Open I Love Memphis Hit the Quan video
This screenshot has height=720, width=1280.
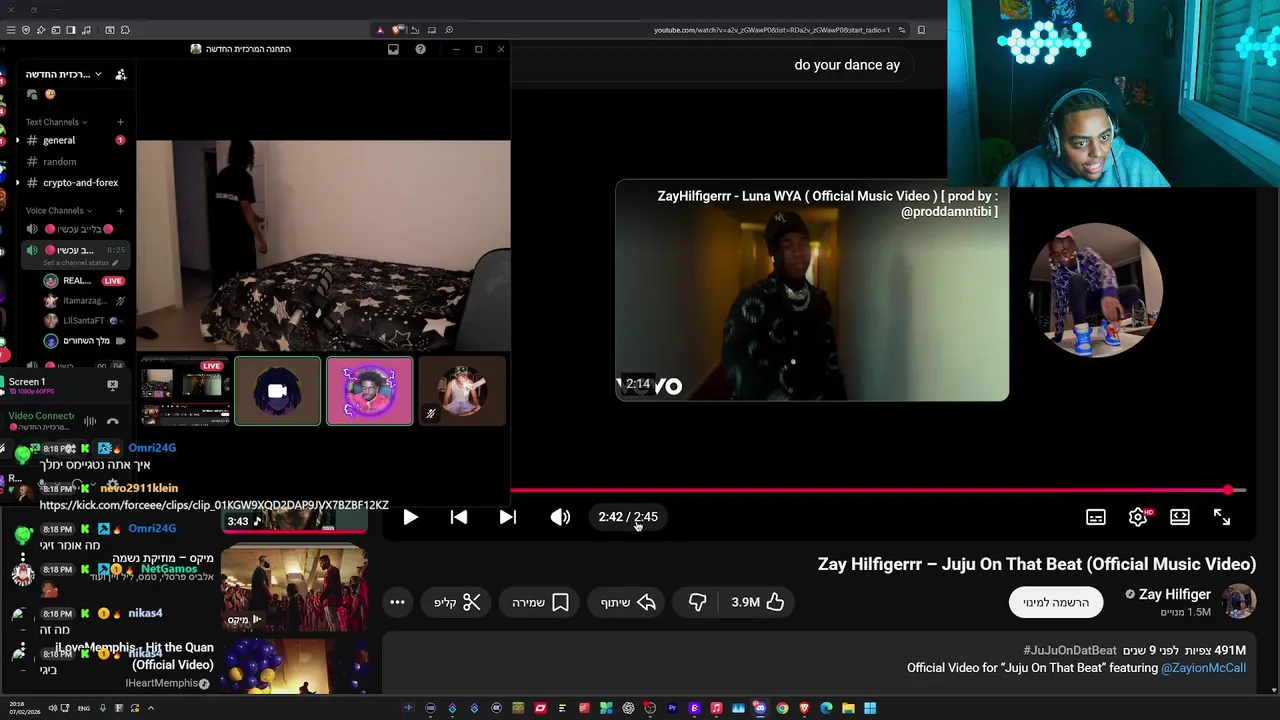(x=134, y=656)
